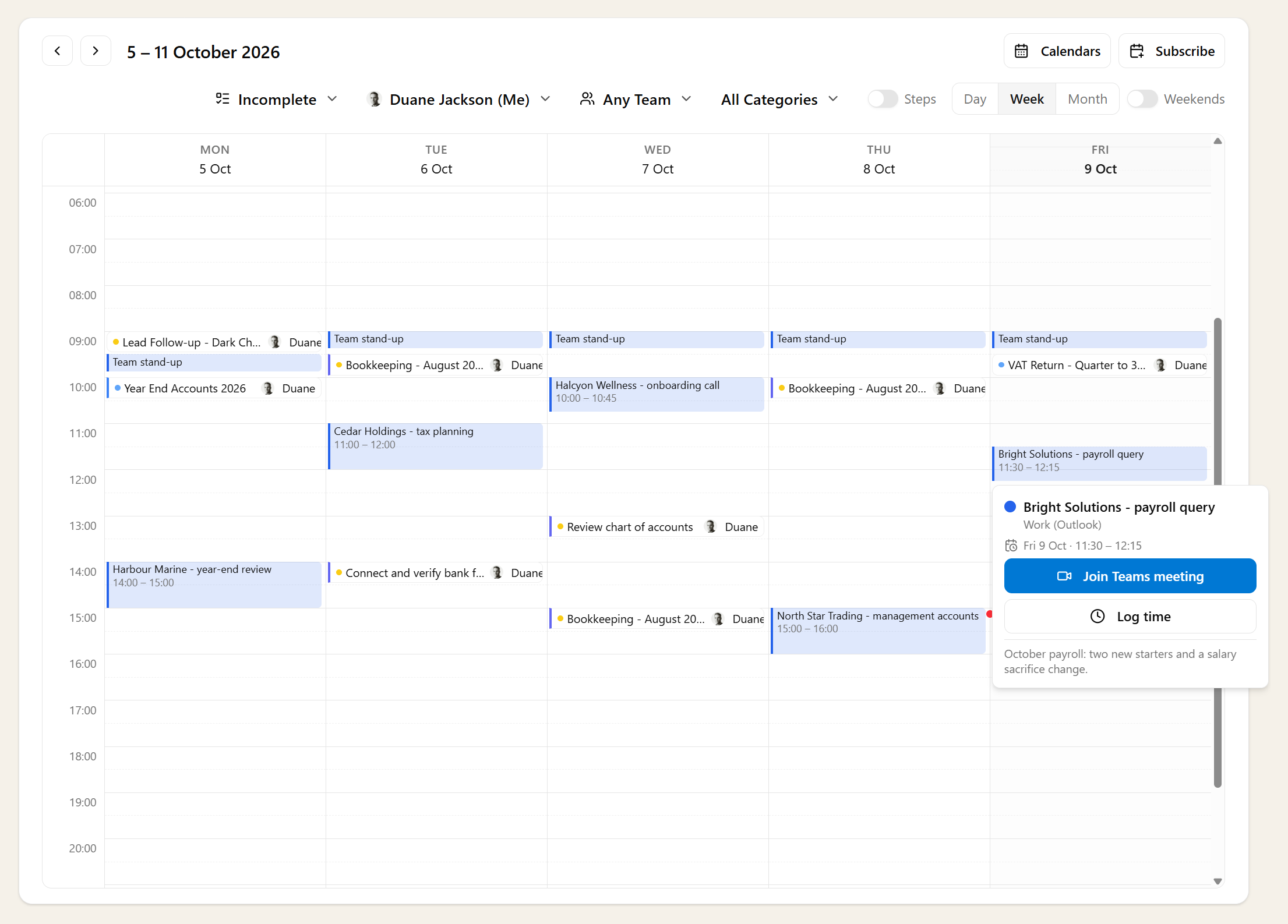The image size is (1288, 924).
Task: Toggle the Steps switch on
Action: (883, 99)
